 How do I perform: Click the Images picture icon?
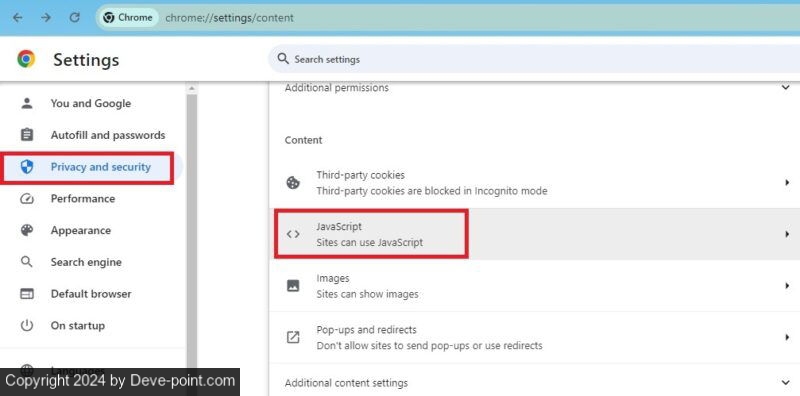pos(293,286)
